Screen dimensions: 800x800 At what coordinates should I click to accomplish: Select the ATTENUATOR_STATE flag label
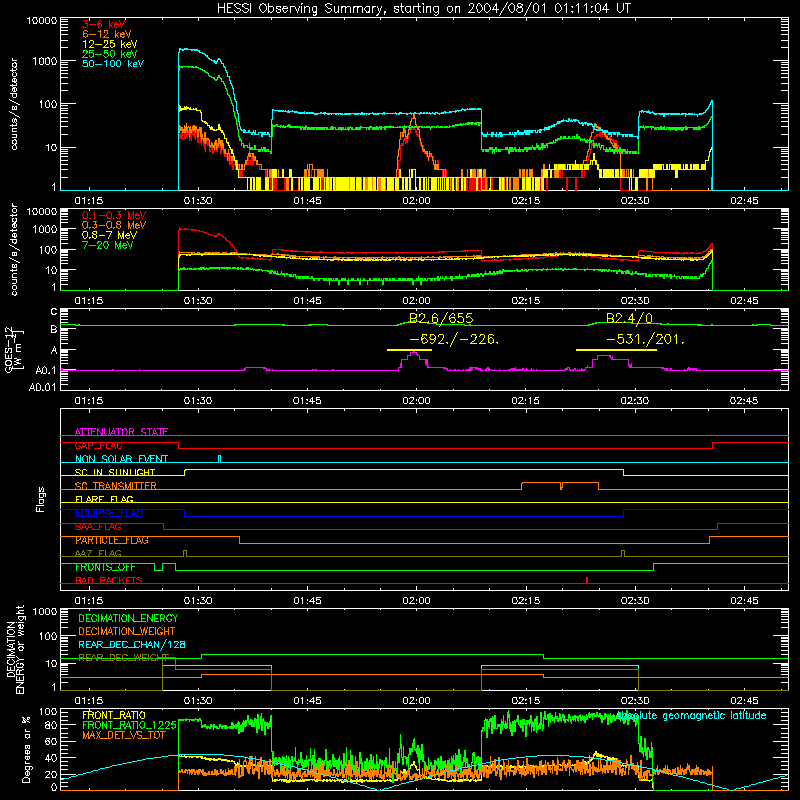pyautogui.click(x=121, y=432)
